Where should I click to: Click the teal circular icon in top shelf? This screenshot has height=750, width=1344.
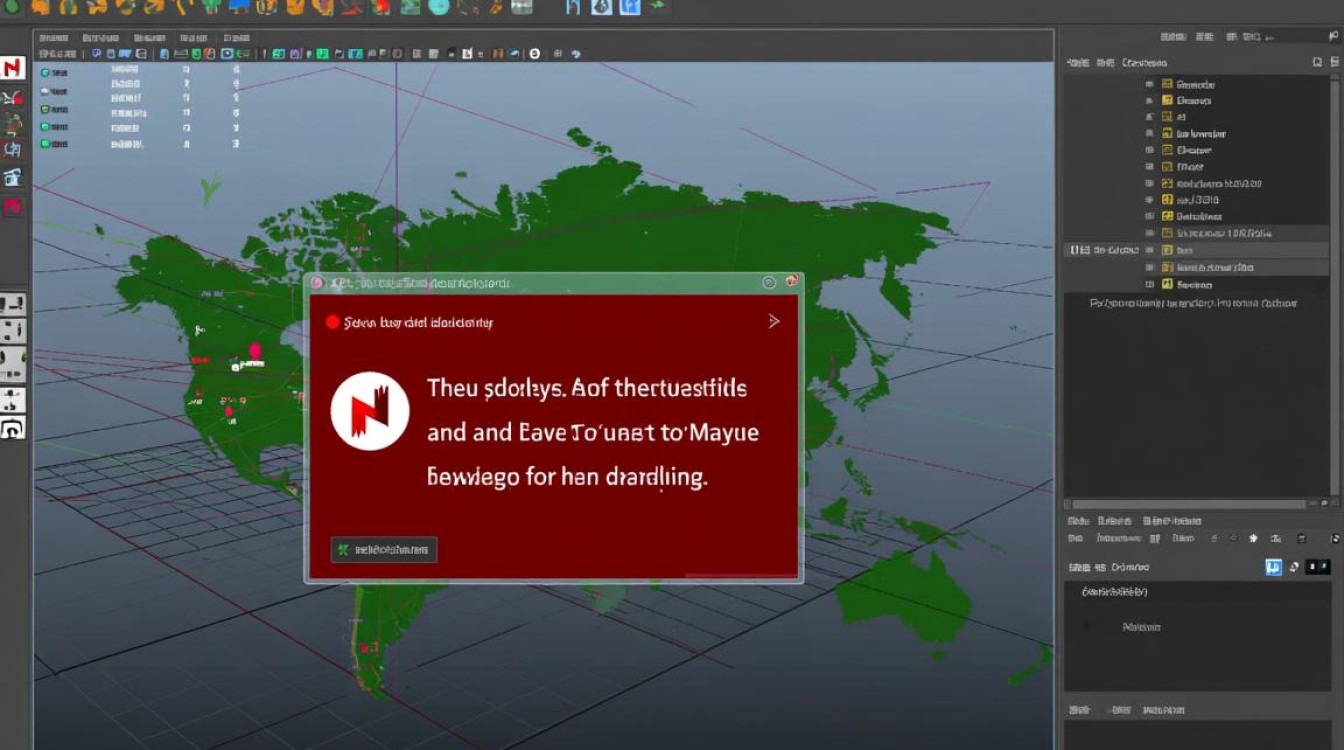tap(440, 7)
